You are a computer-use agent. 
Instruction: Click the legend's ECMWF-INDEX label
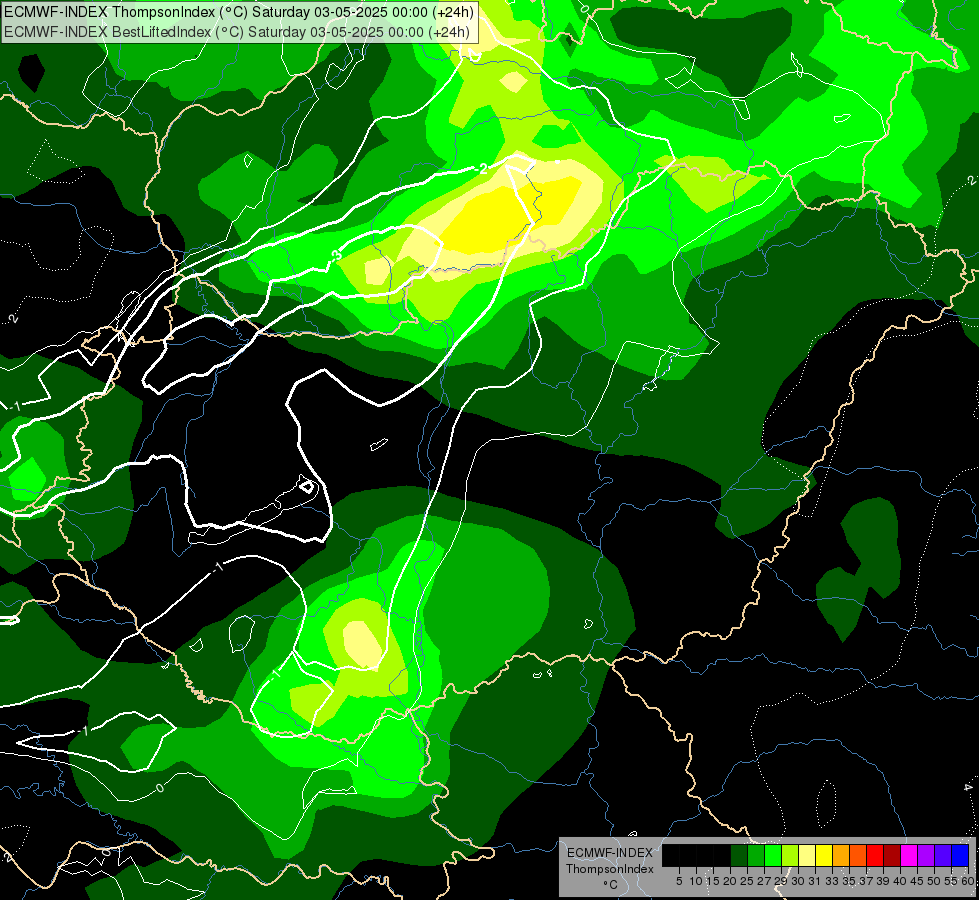coord(610,853)
